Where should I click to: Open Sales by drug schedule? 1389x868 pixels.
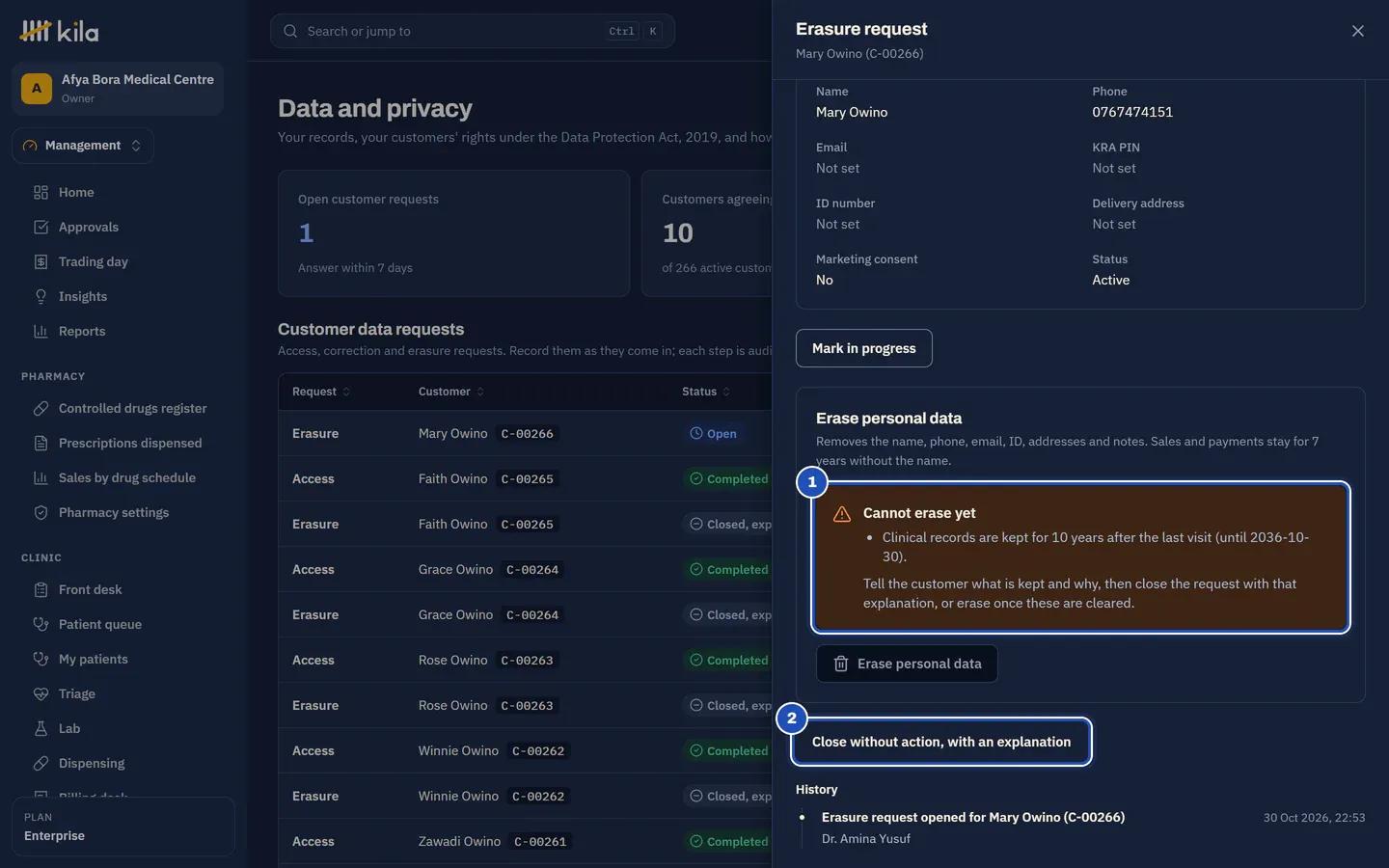click(x=126, y=477)
